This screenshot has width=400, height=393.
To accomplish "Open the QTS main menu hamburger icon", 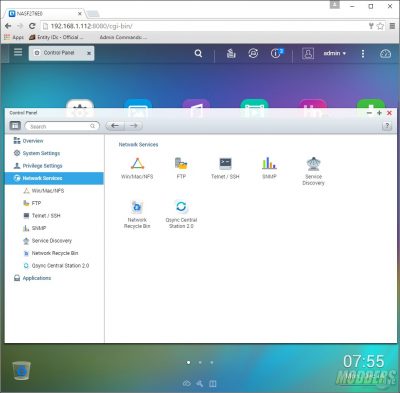I will tap(18, 52).
